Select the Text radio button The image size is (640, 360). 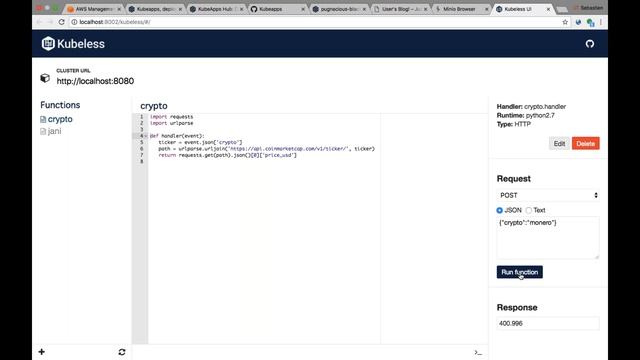click(x=529, y=210)
